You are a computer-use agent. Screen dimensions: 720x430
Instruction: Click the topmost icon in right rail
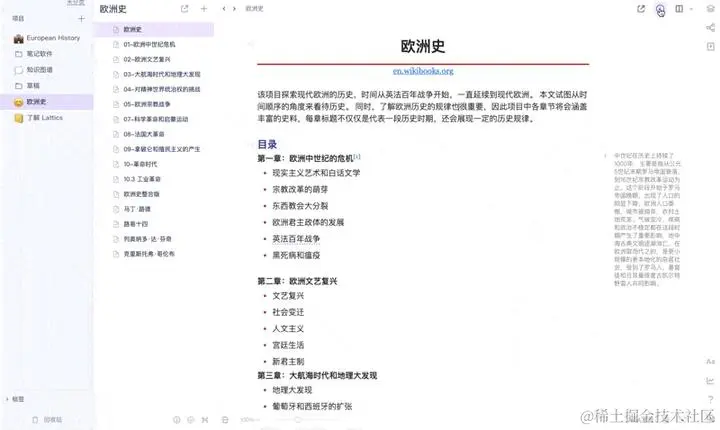[x=710, y=9]
